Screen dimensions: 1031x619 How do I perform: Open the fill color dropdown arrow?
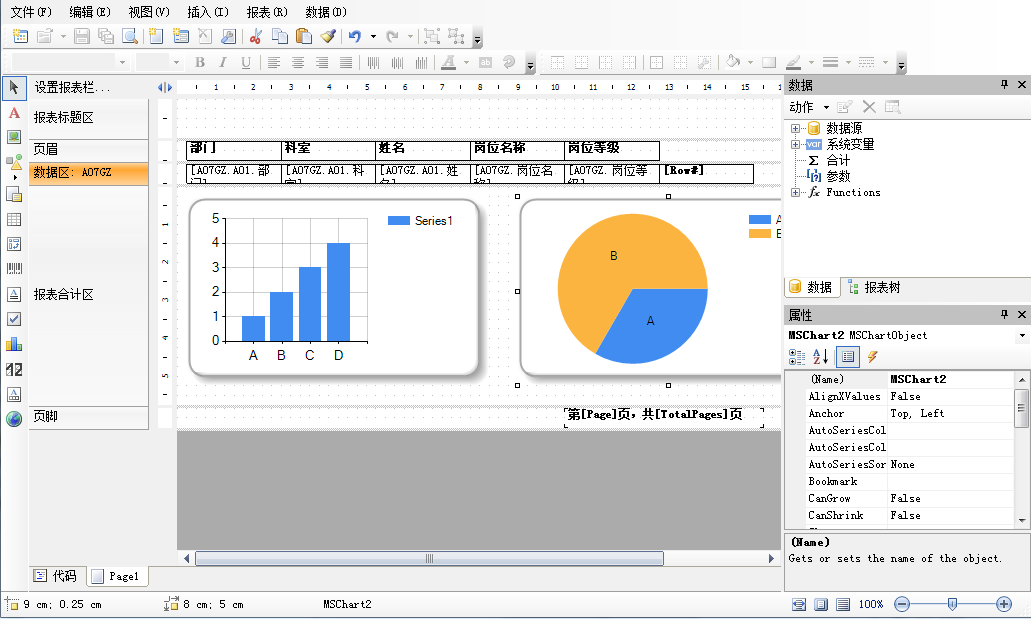pyautogui.click(x=750, y=62)
